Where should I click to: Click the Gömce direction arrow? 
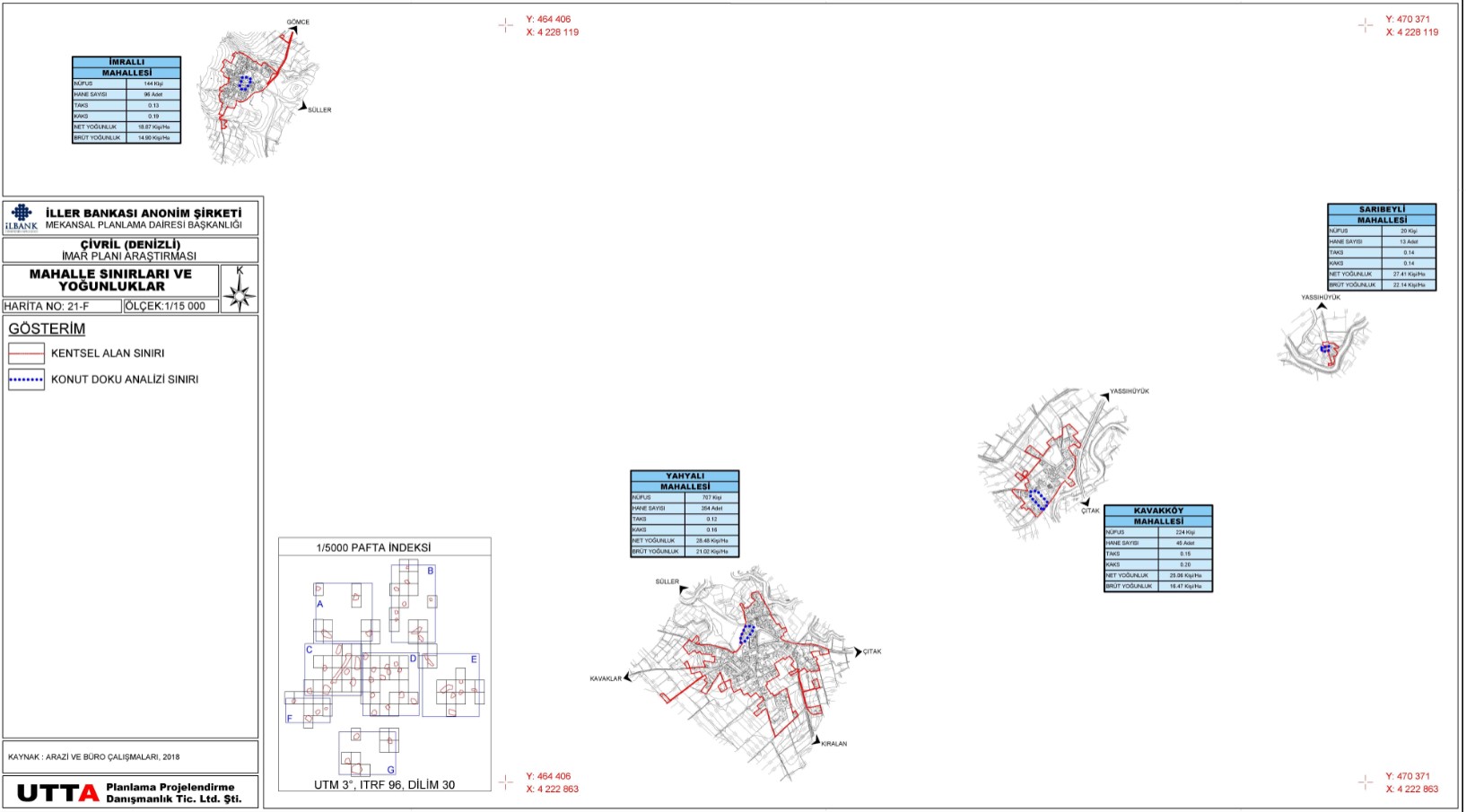(292, 31)
